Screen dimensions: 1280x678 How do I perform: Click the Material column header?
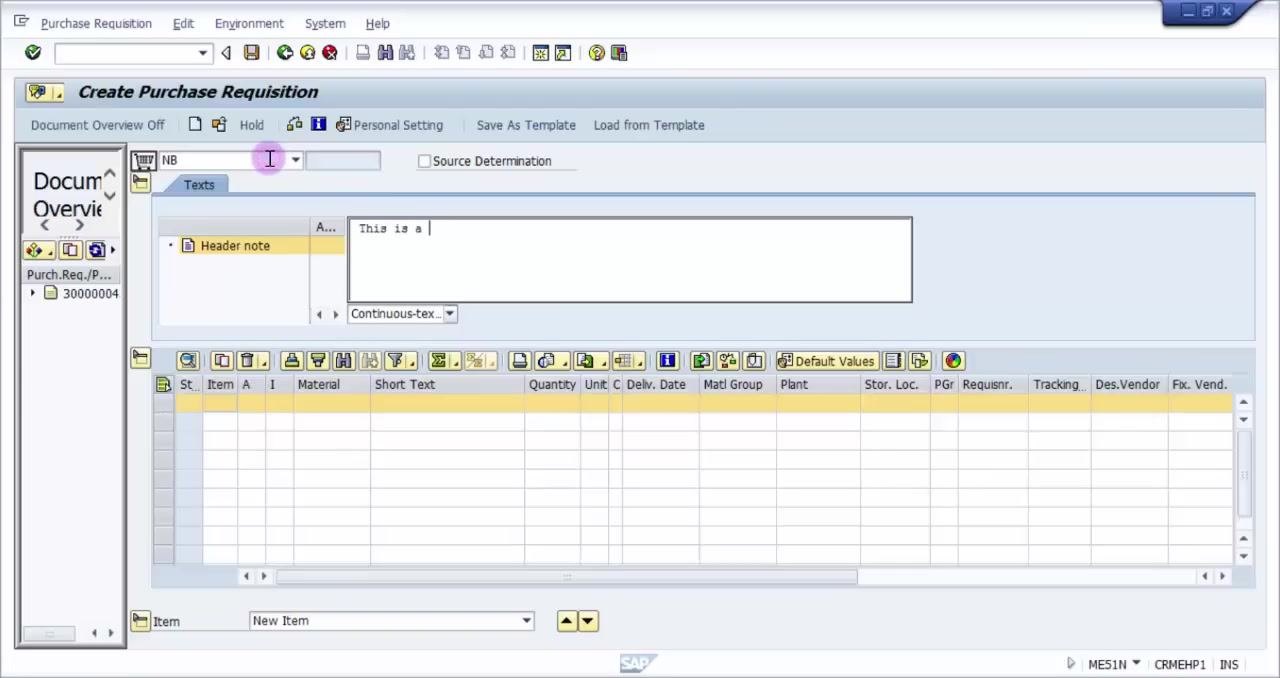point(332,385)
